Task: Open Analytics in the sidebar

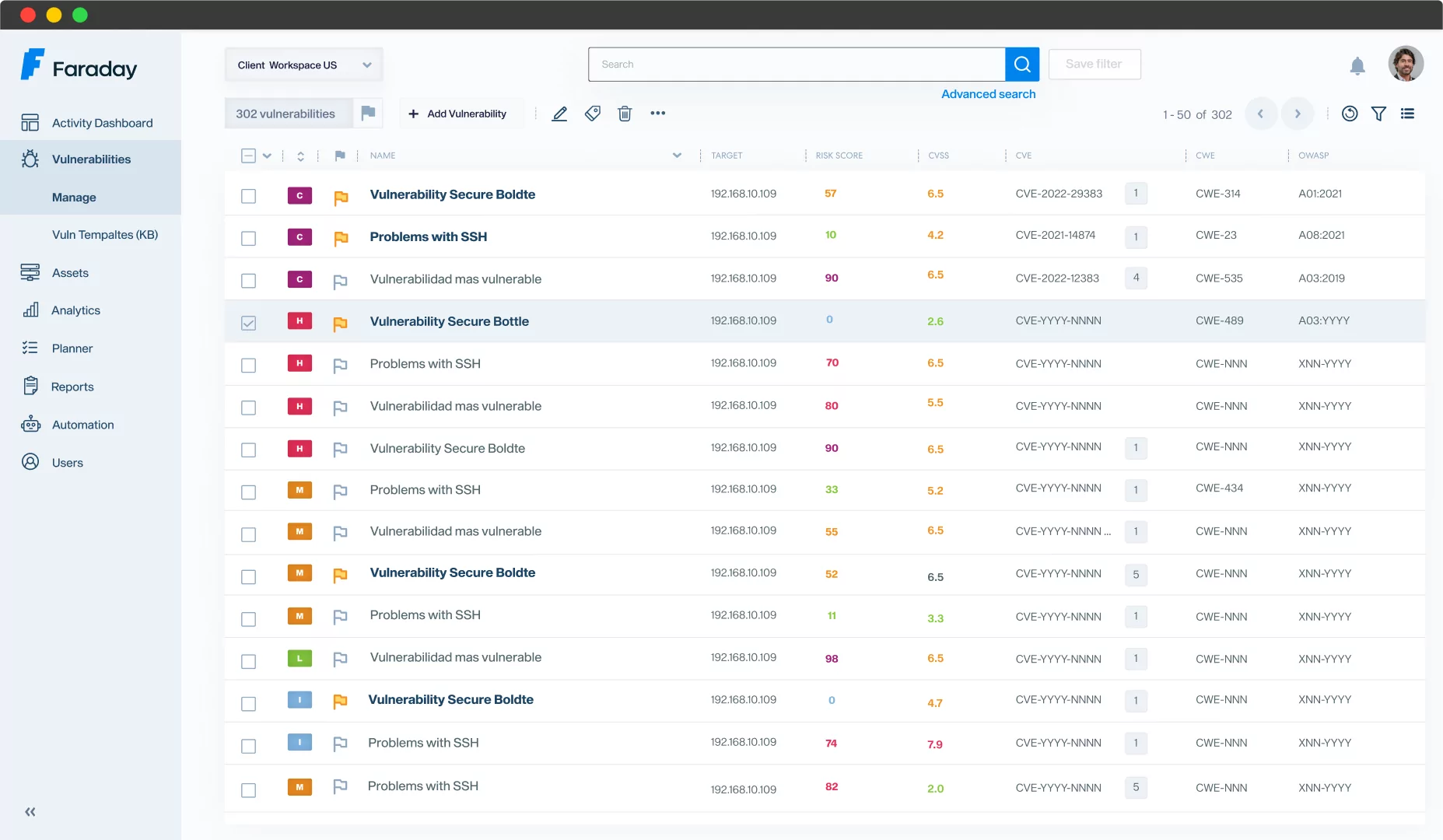Action: [x=75, y=310]
